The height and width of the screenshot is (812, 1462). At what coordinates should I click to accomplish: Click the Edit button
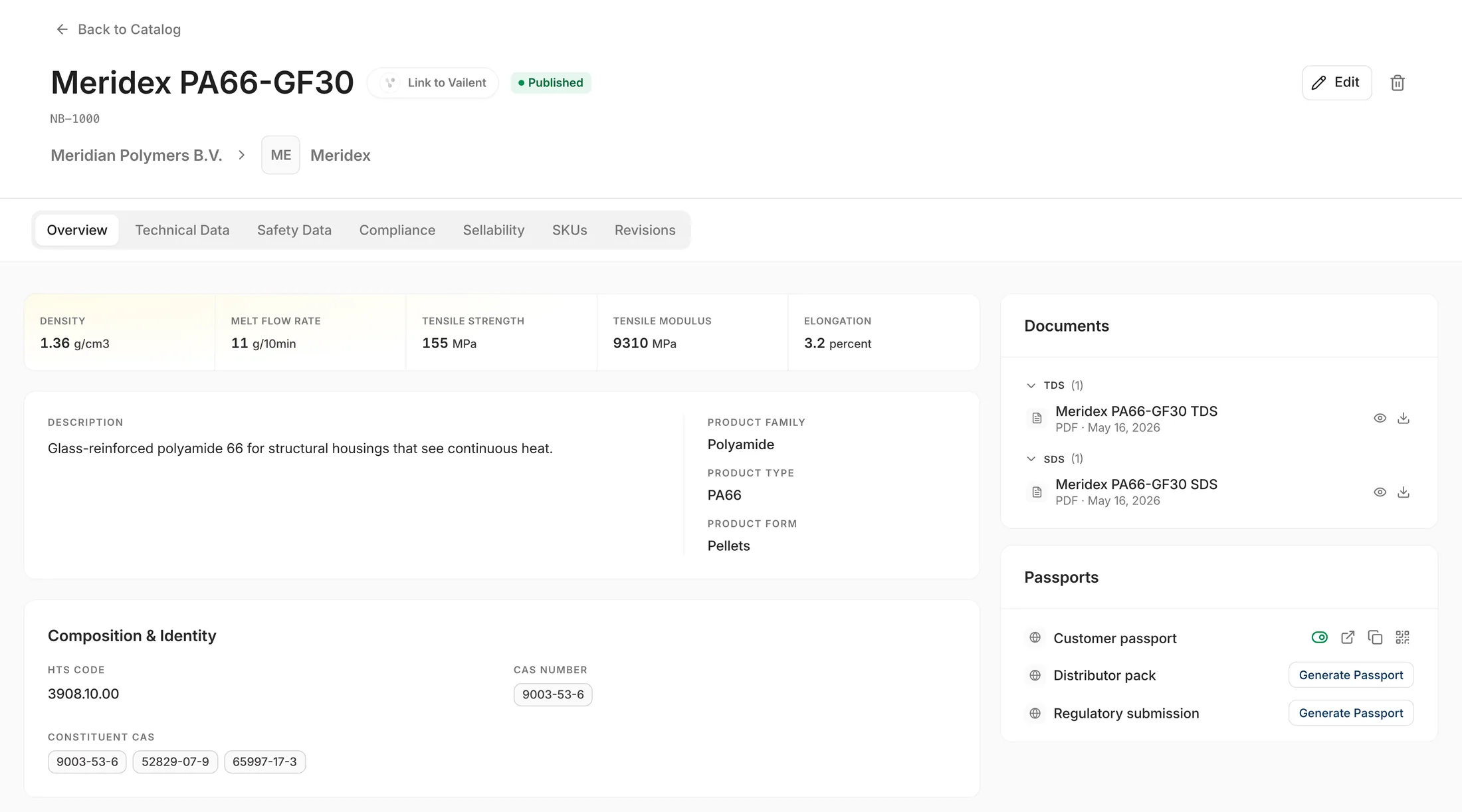click(x=1337, y=83)
